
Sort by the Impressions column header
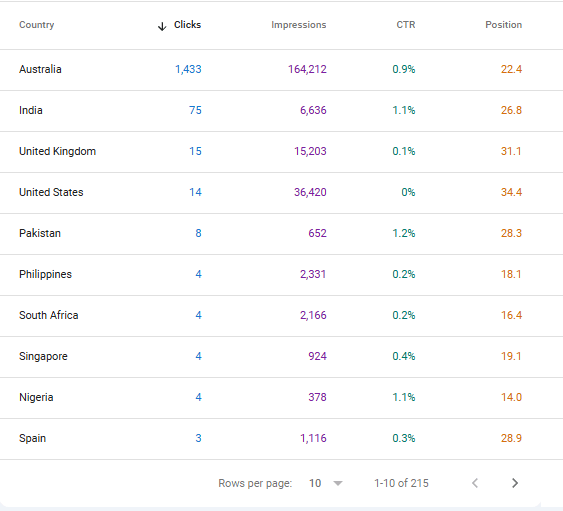pyautogui.click(x=299, y=25)
